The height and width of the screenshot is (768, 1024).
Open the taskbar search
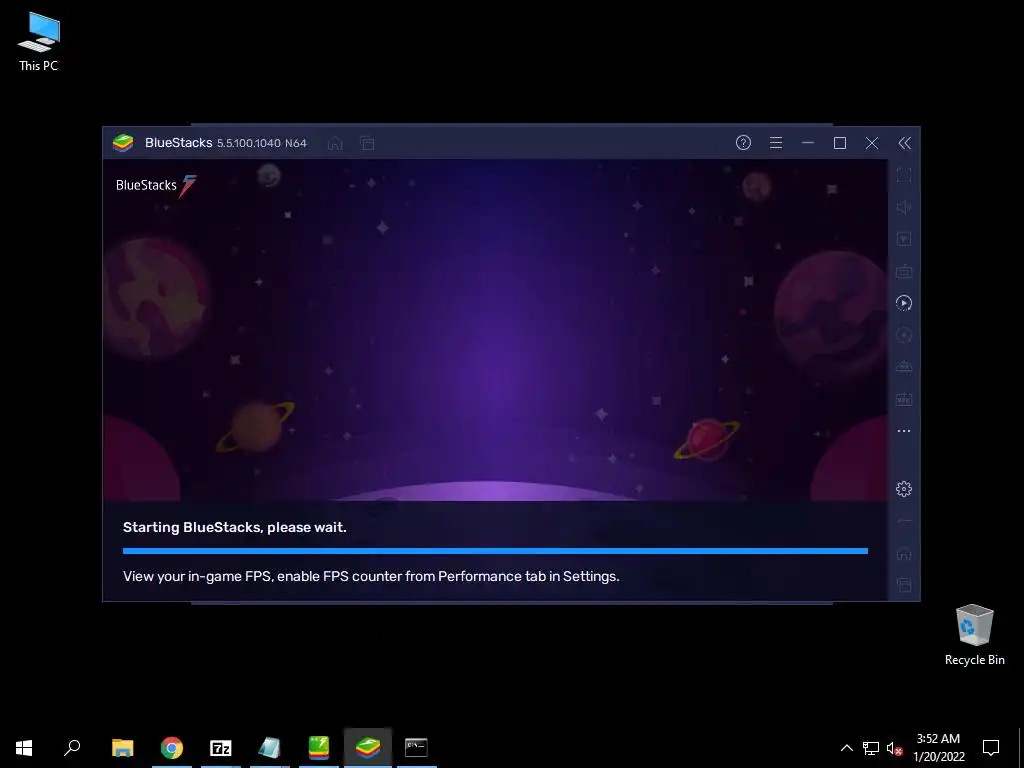tap(72, 748)
